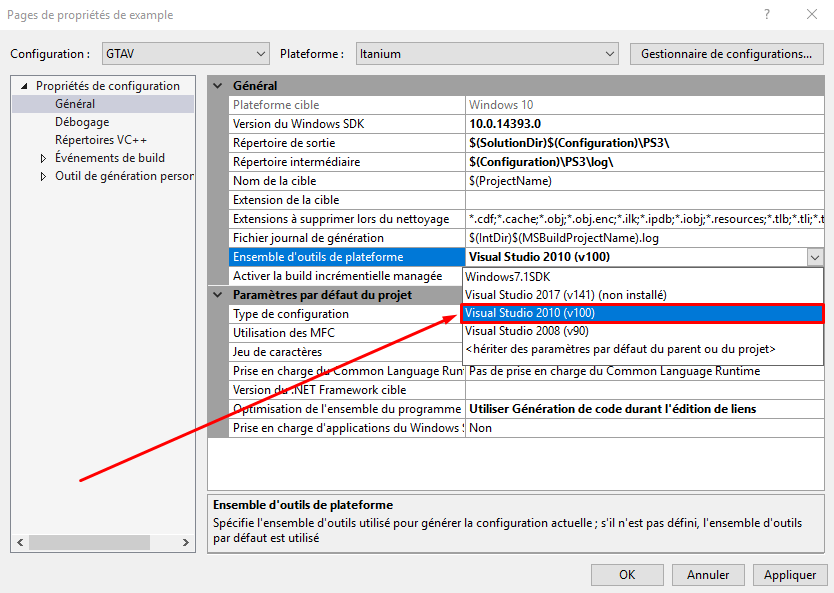Screen dimensions: 834x593
Task: Collapse Paramètres par défaut du projet section
Action: tap(218, 295)
